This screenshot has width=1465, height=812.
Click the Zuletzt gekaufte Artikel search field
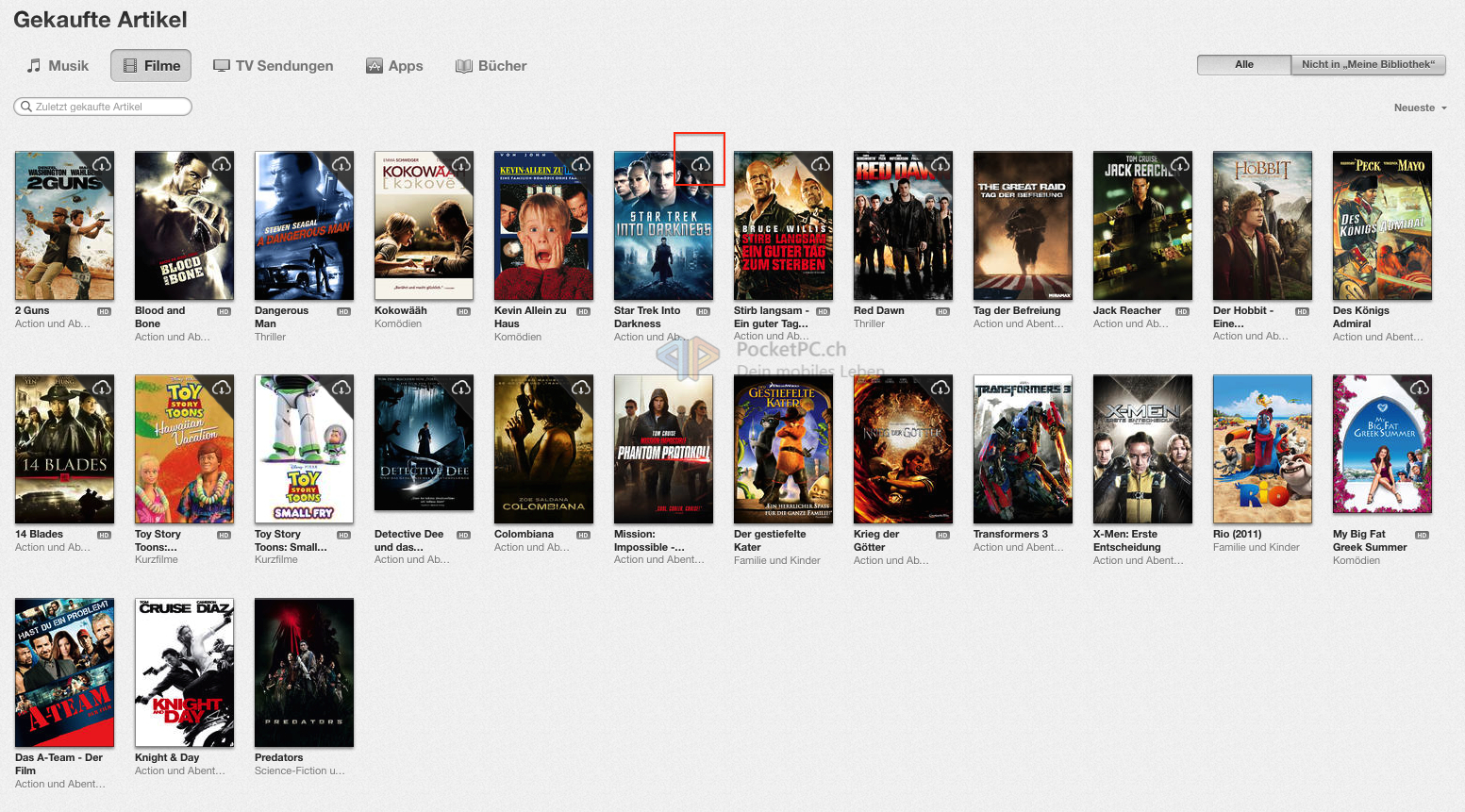101,107
